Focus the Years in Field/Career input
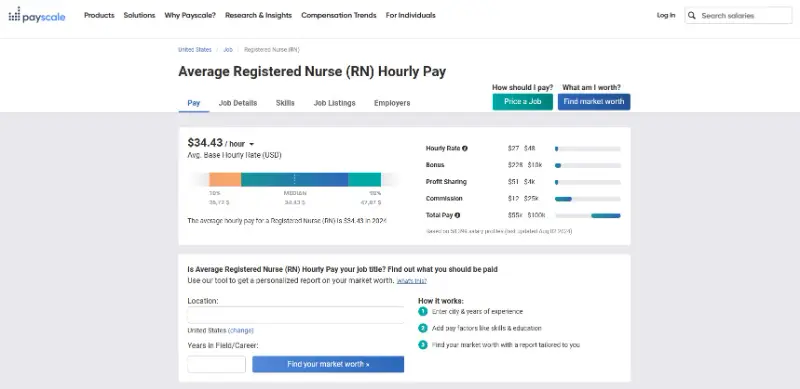800x389 pixels. click(216, 364)
